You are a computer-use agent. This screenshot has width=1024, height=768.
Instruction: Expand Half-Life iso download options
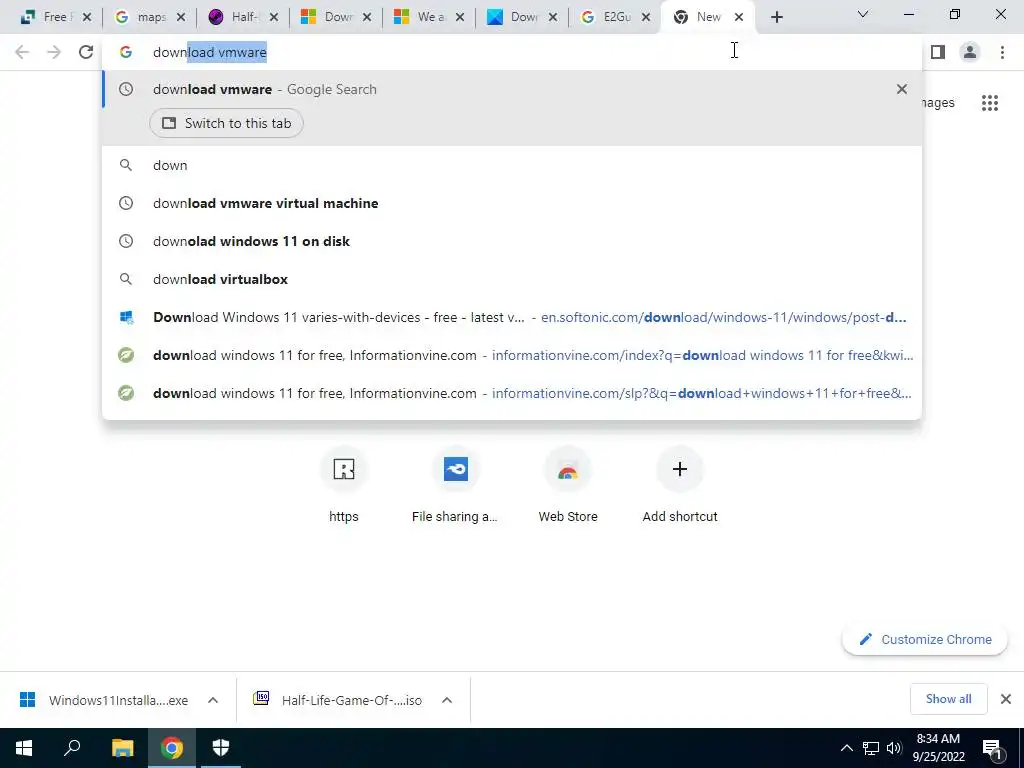[447, 700]
